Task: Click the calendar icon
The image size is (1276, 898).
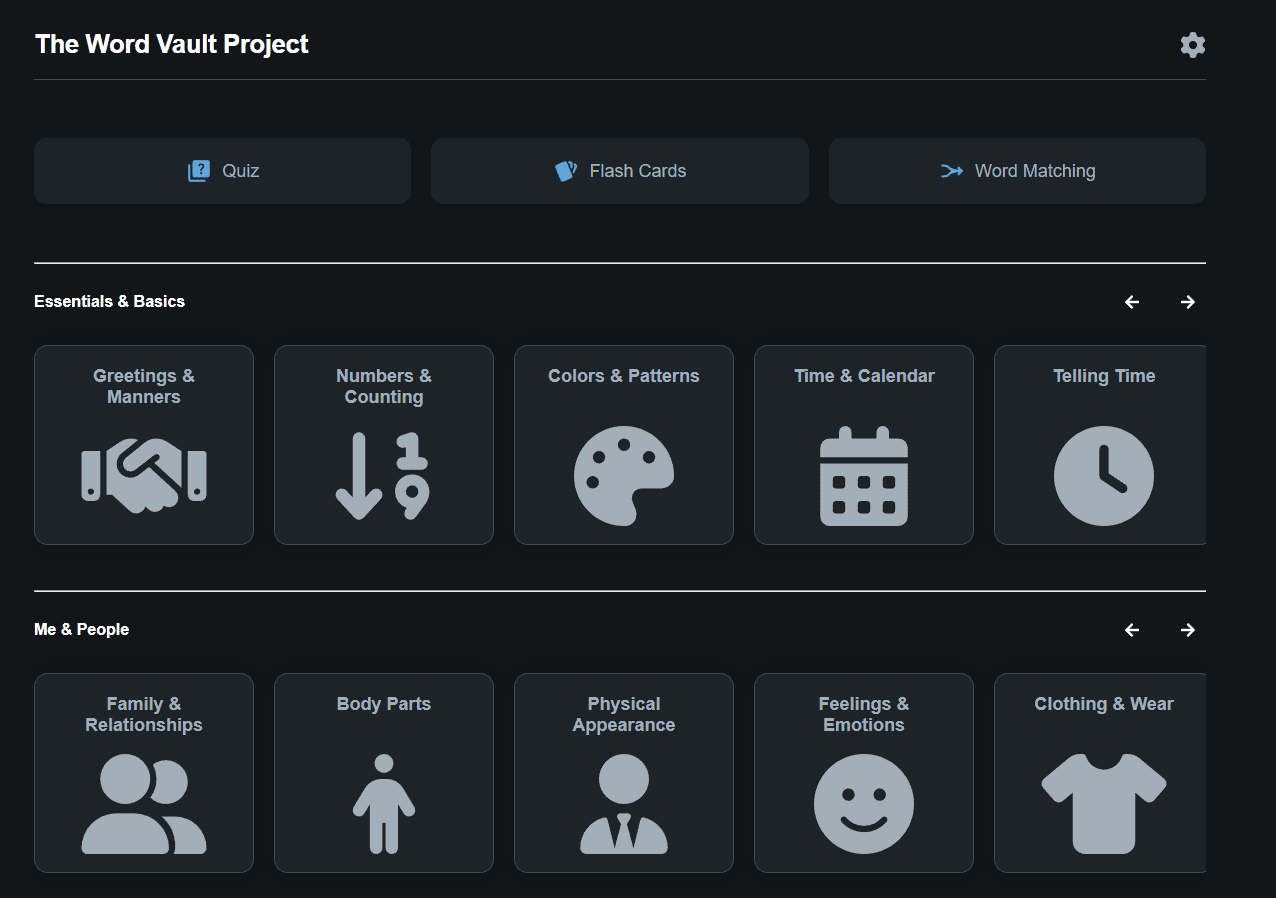Action: tap(864, 476)
